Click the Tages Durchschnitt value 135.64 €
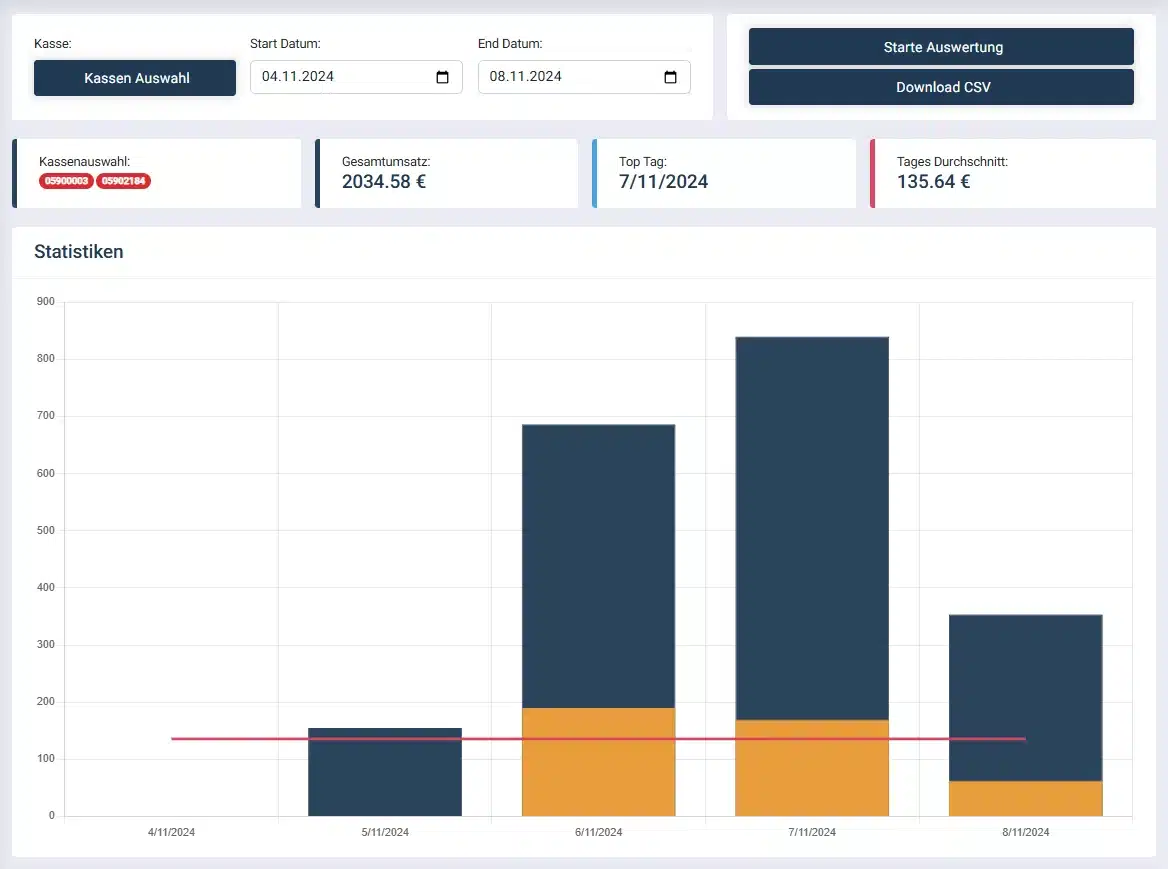The image size is (1168, 869). (933, 182)
